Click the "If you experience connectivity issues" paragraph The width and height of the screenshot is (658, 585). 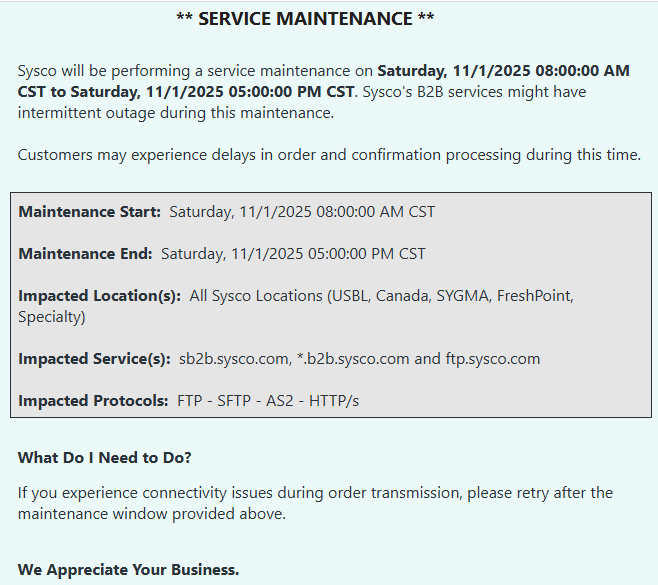point(315,503)
